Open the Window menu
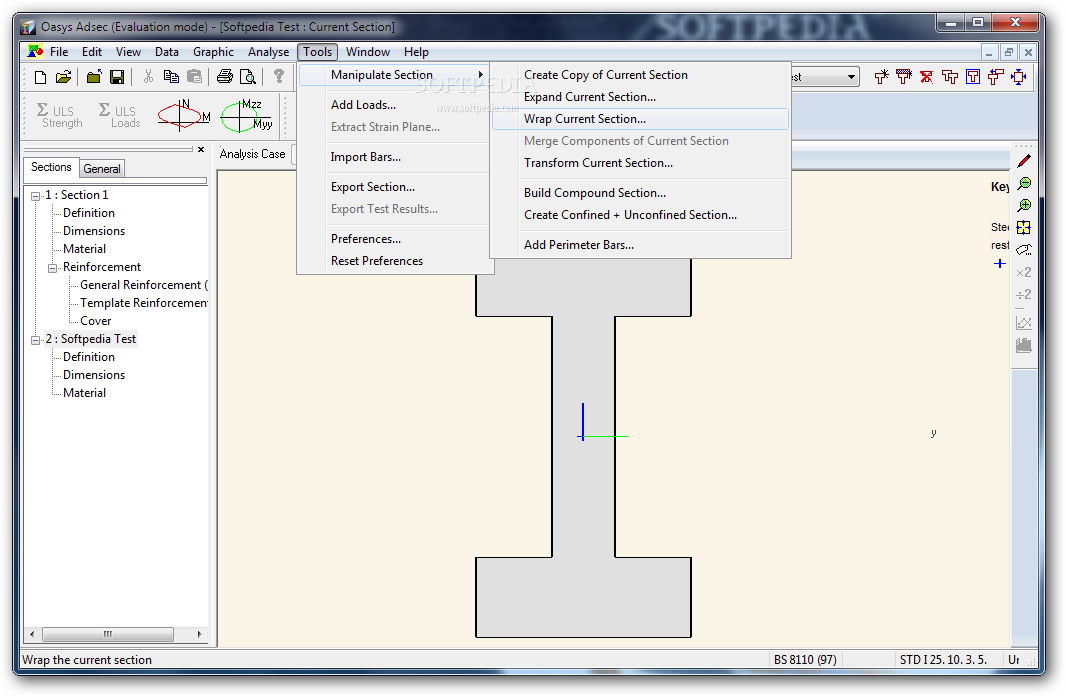 pos(368,52)
